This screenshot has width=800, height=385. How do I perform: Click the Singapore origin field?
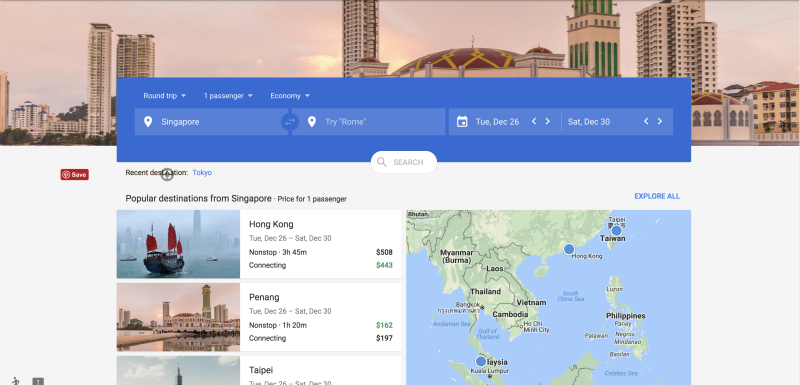click(210, 122)
